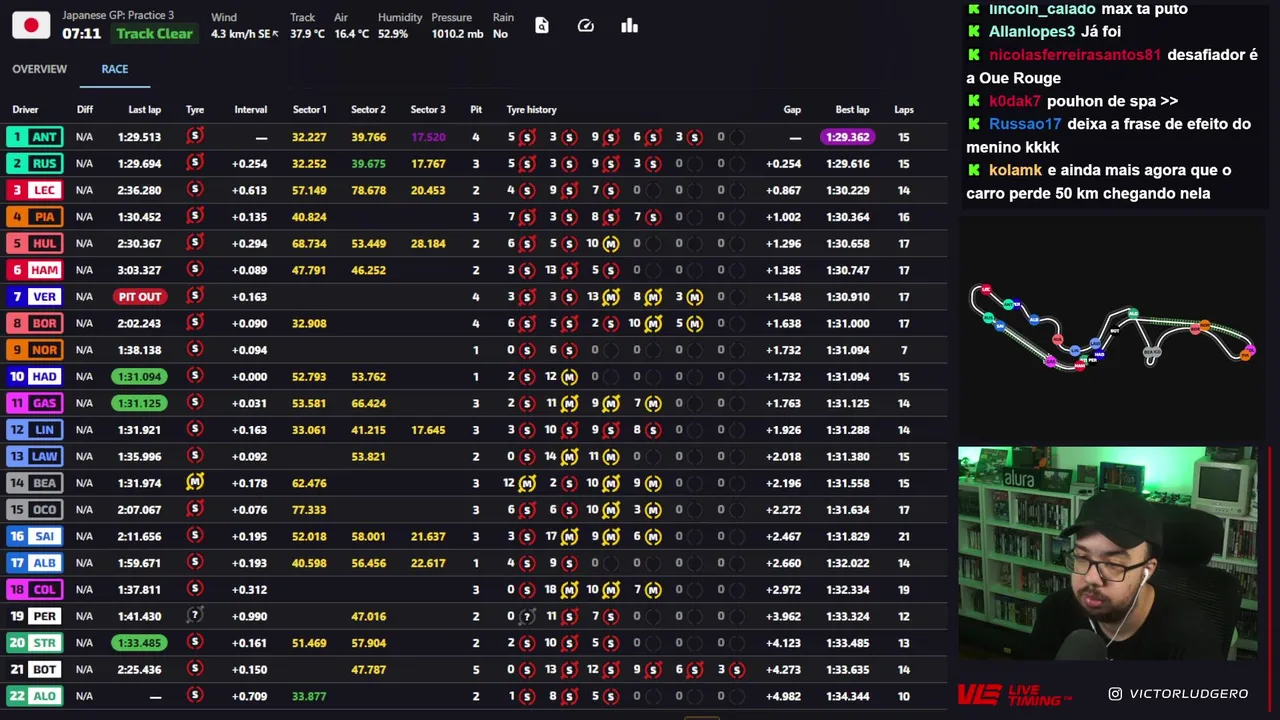Click the Best lap column header
The height and width of the screenshot is (720, 1280).
click(852, 110)
